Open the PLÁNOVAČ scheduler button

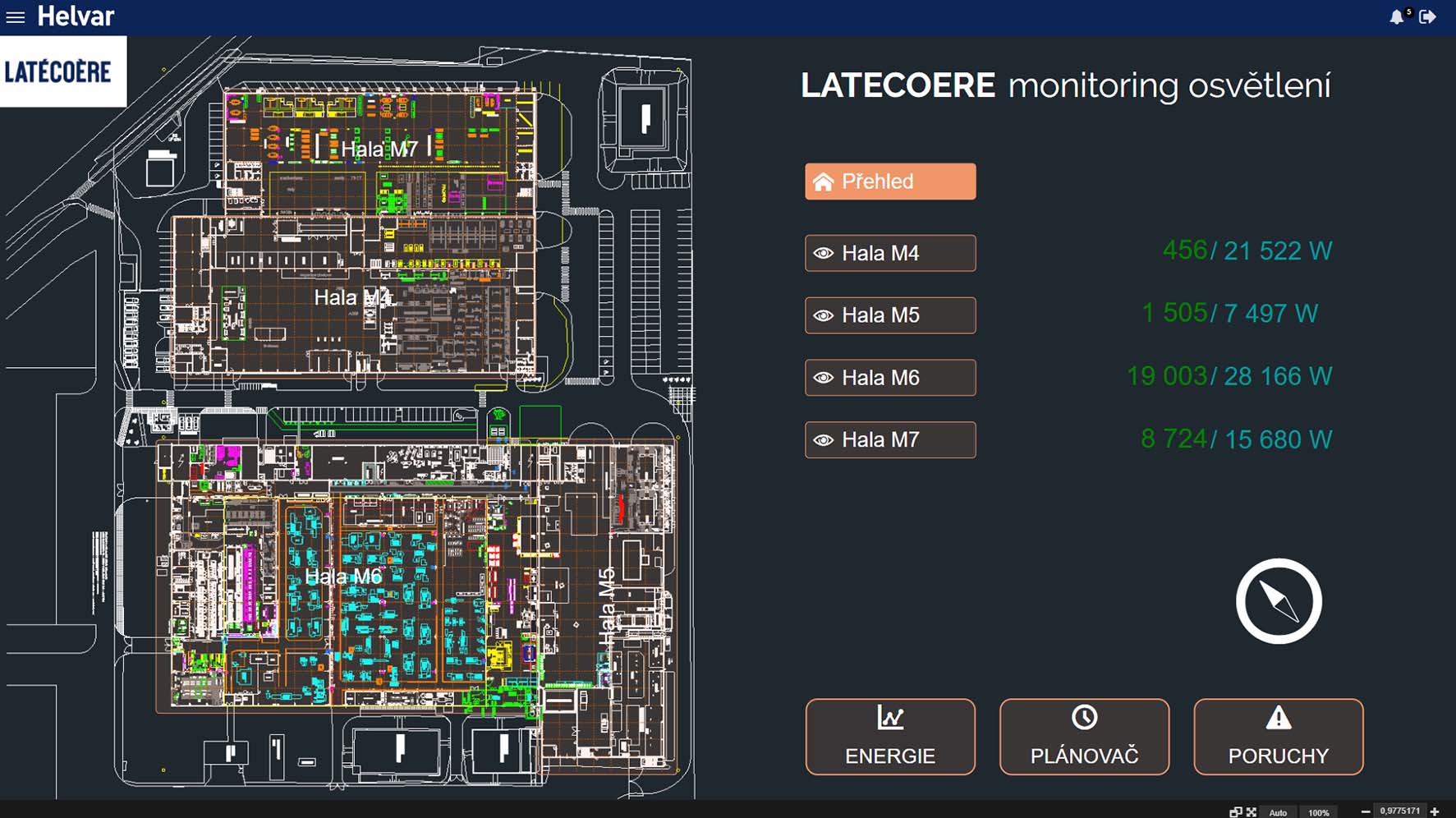point(1084,737)
